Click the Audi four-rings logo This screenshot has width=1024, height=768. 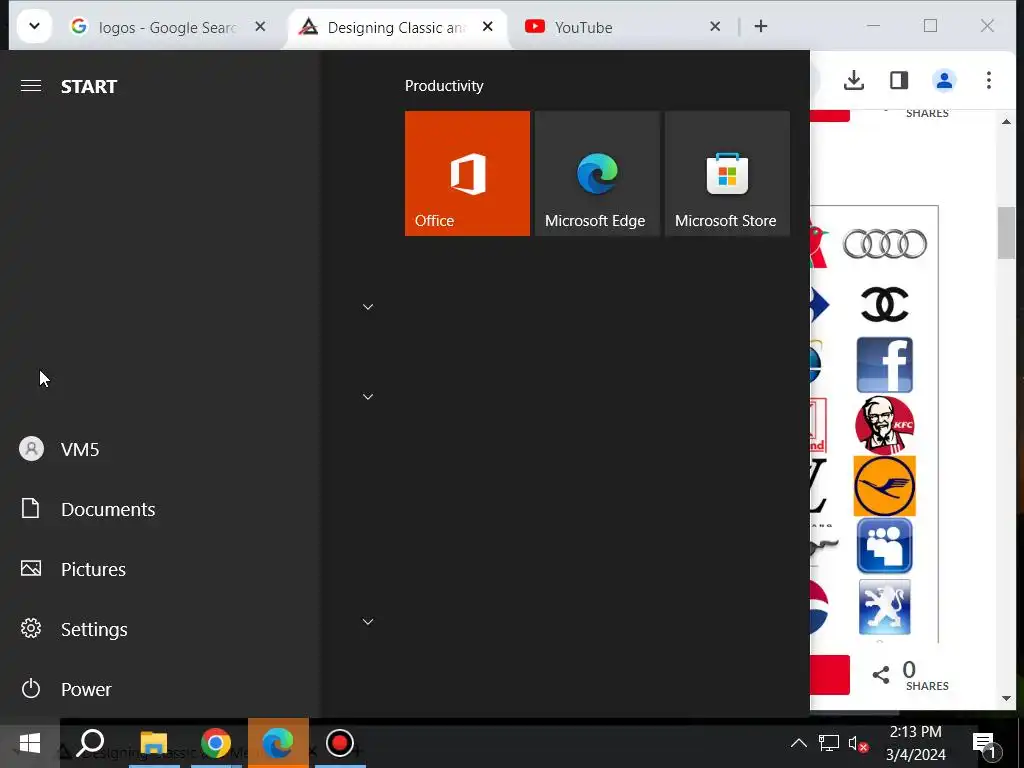[x=884, y=244]
